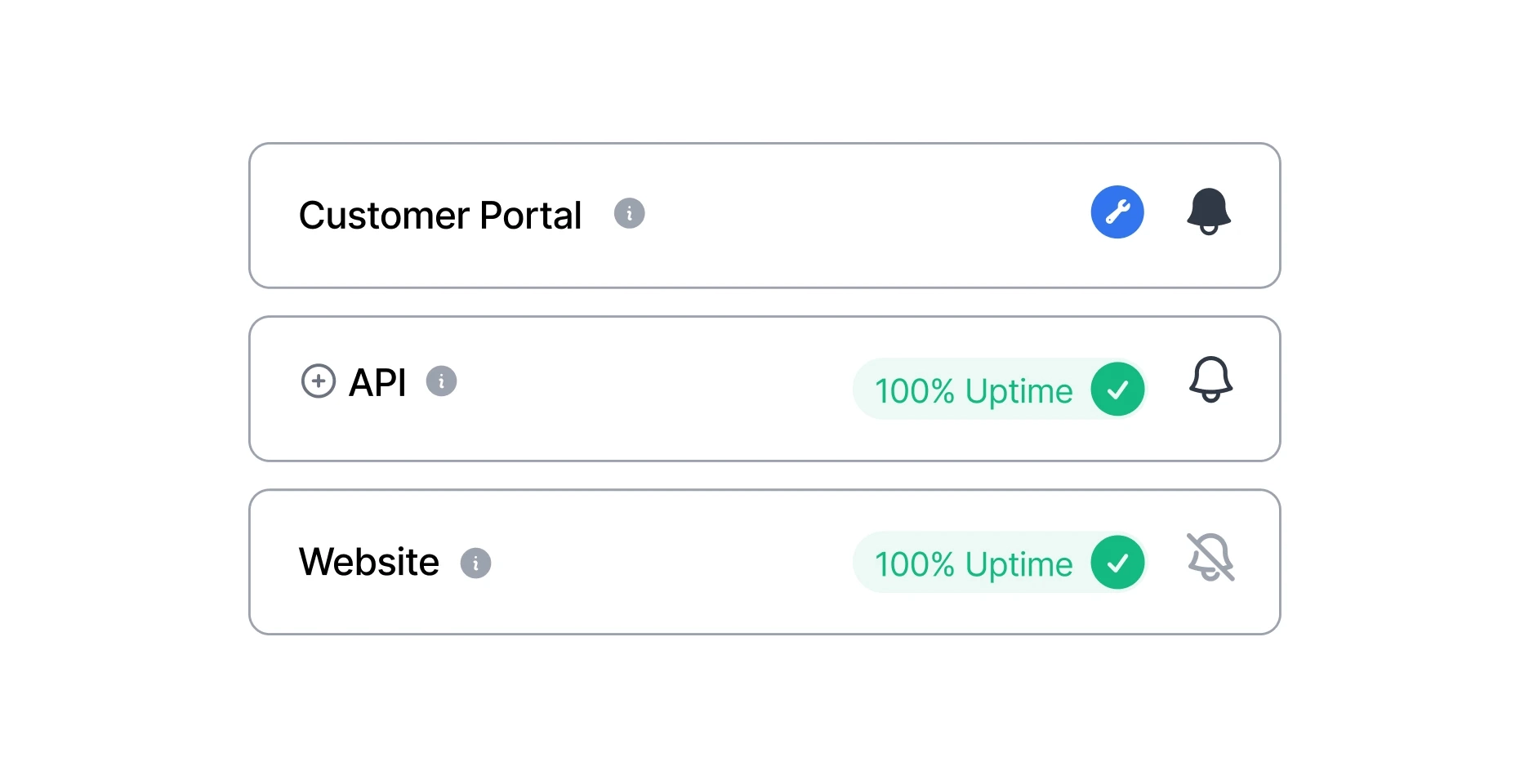The height and width of the screenshot is (784, 1529).
Task: Click the notification bell for Customer Portal
Action: [x=1210, y=212]
